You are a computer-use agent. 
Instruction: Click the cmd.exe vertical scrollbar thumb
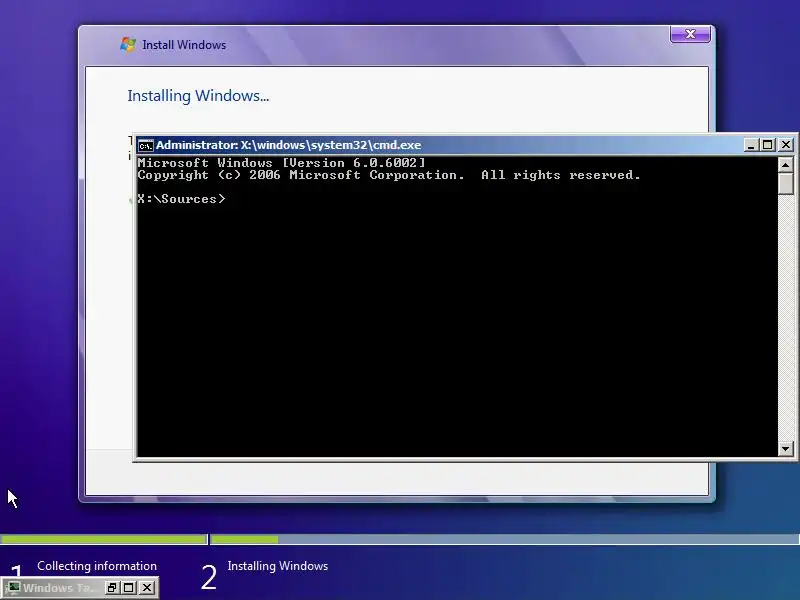tap(785, 183)
